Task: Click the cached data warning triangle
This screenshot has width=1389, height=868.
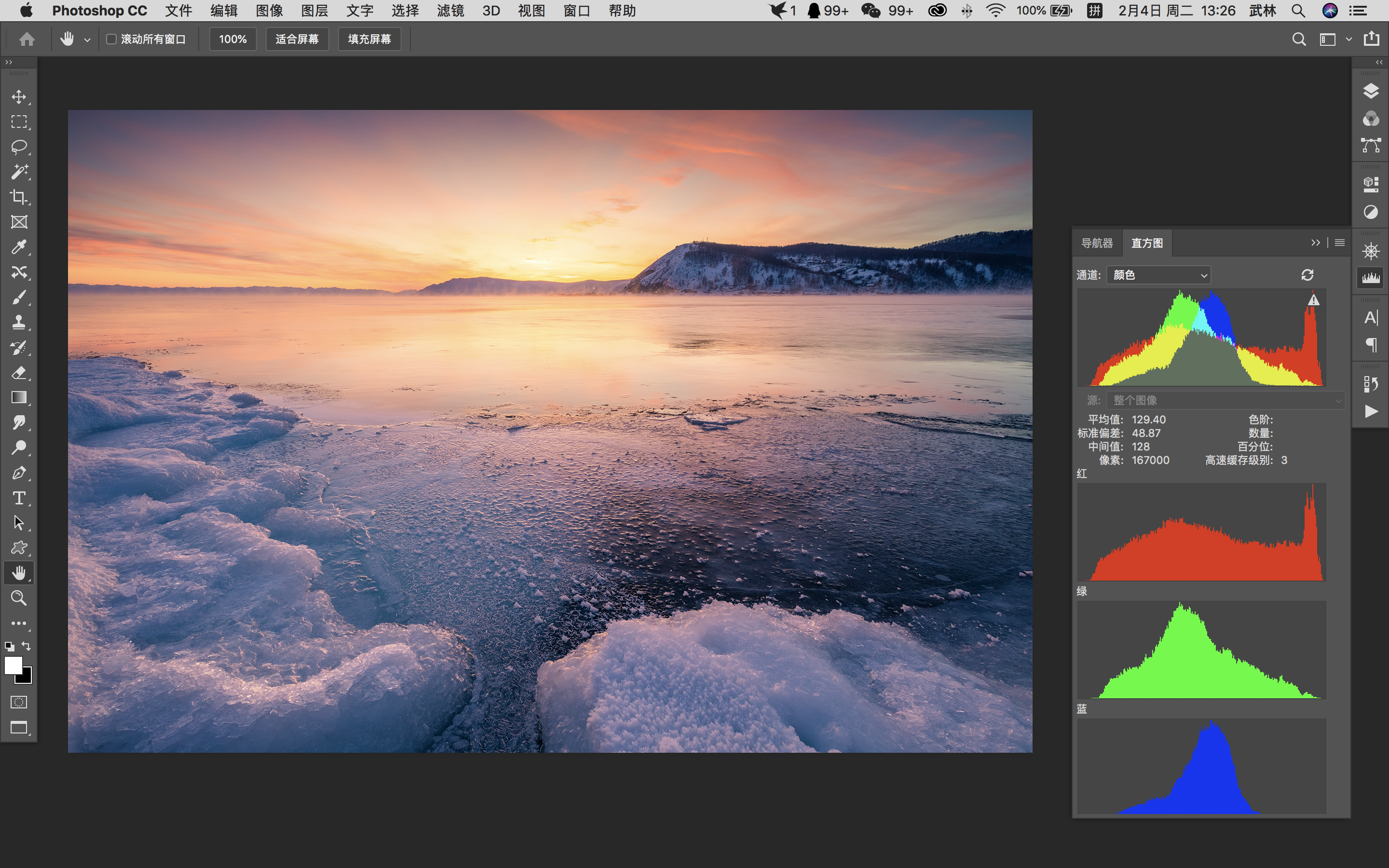Action: (1313, 300)
